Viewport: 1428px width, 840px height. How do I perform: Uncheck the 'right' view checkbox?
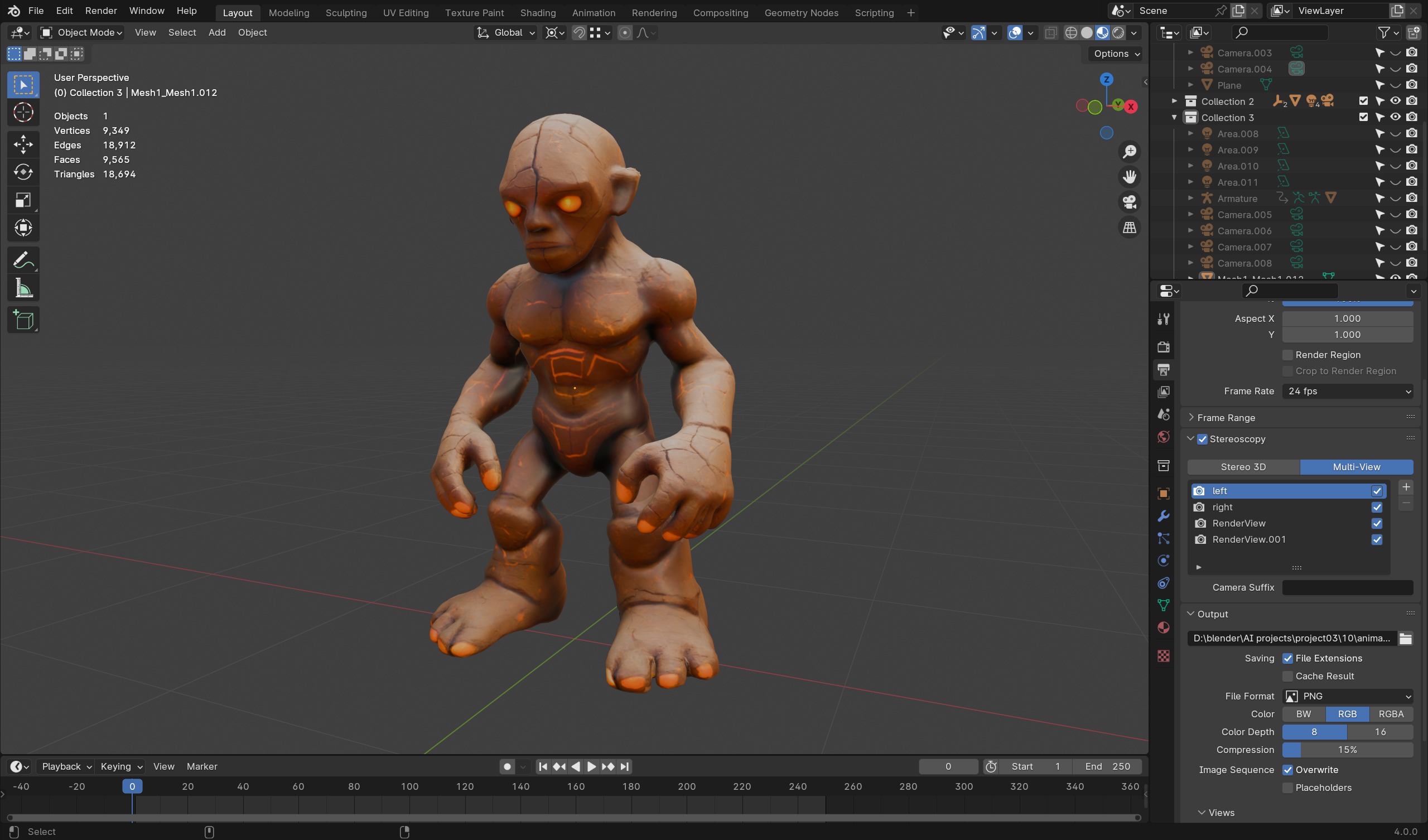tap(1377, 507)
